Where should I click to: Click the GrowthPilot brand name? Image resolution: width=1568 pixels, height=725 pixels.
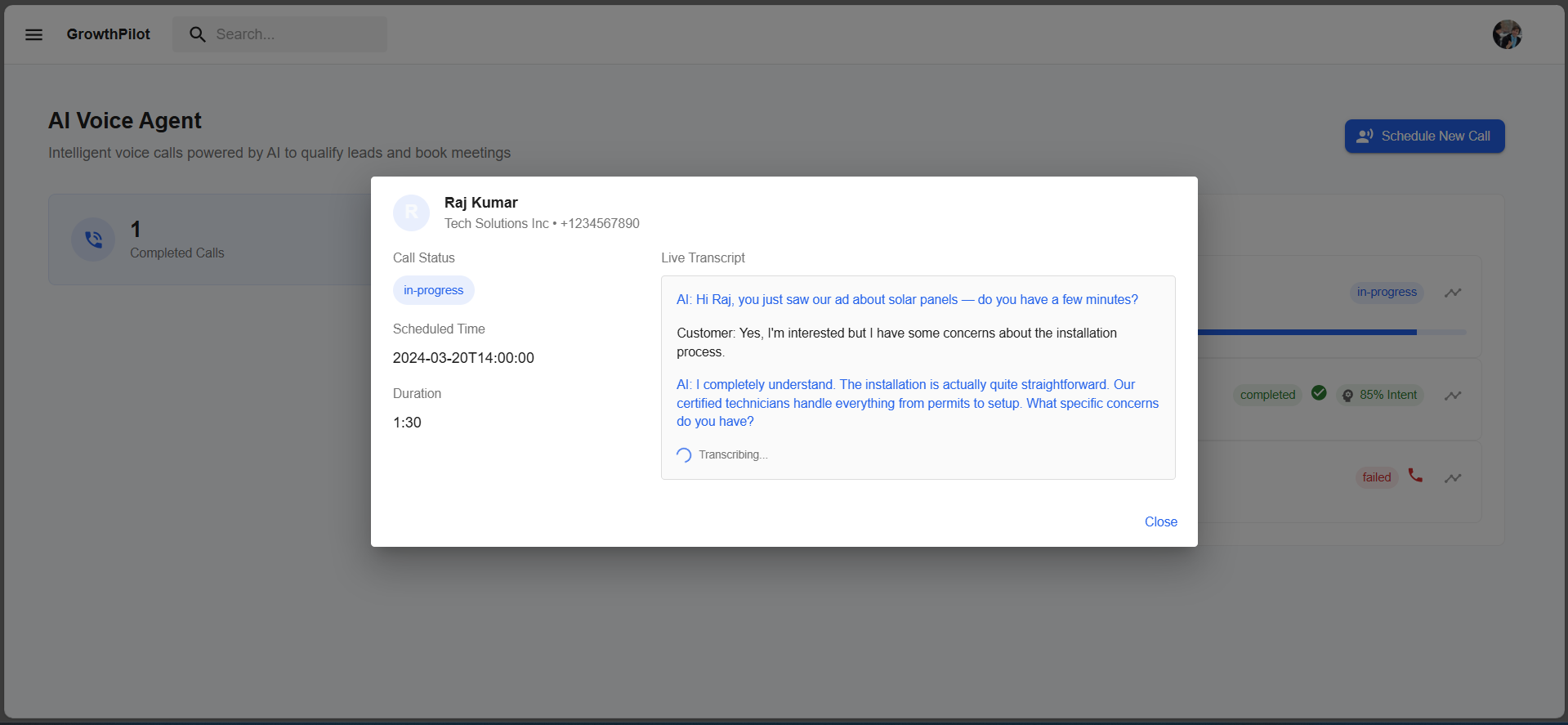(109, 34)
